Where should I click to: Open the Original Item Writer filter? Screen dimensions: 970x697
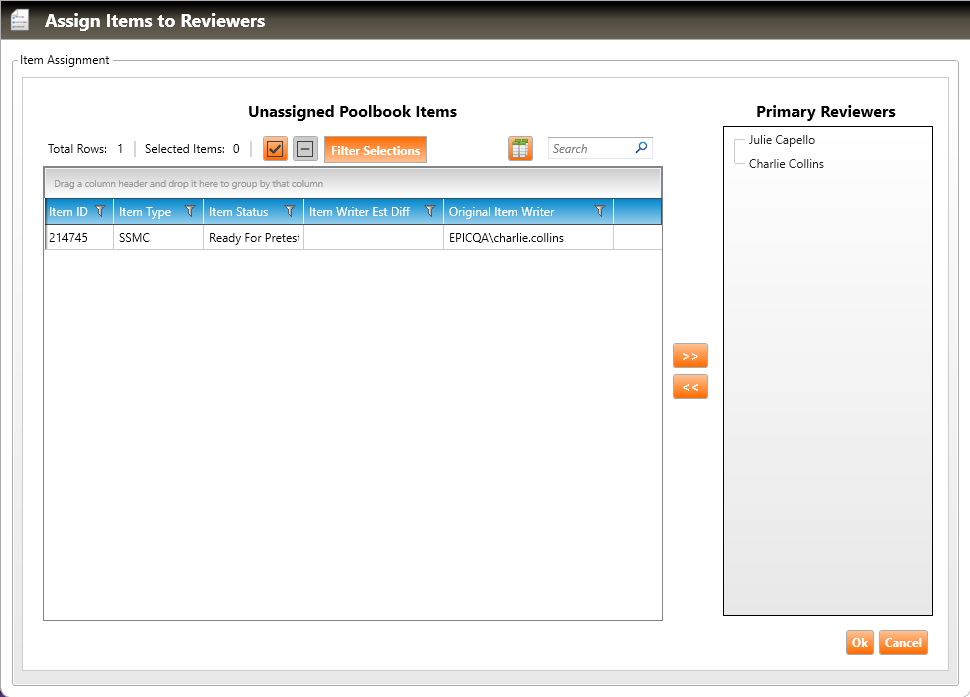coord(600,211)
